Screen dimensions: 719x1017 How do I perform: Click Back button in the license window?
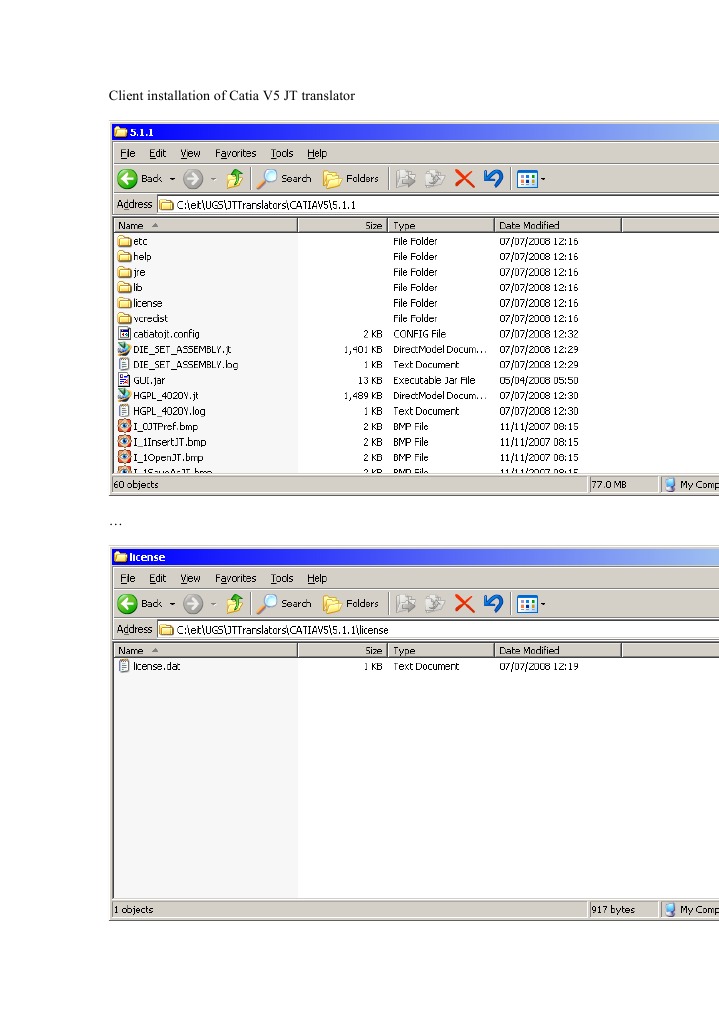[x=138, y=604]
